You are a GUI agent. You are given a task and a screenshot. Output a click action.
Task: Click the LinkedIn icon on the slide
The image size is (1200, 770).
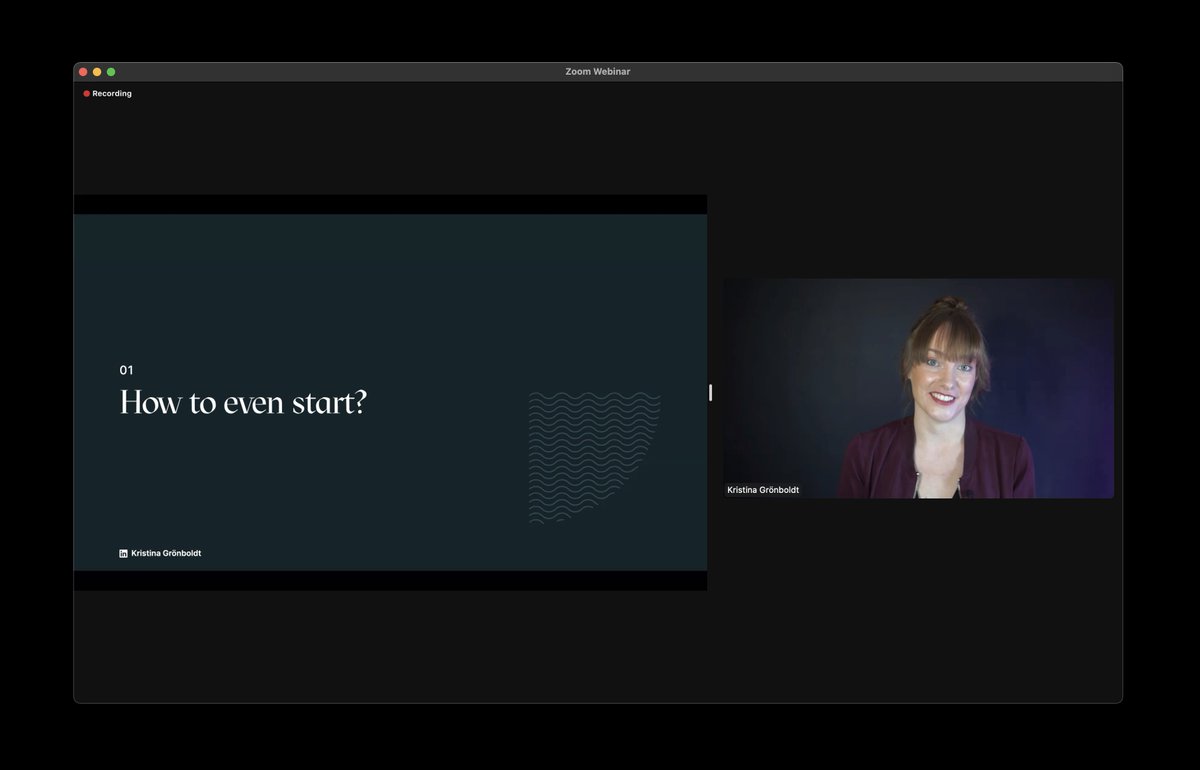[123, 553]
